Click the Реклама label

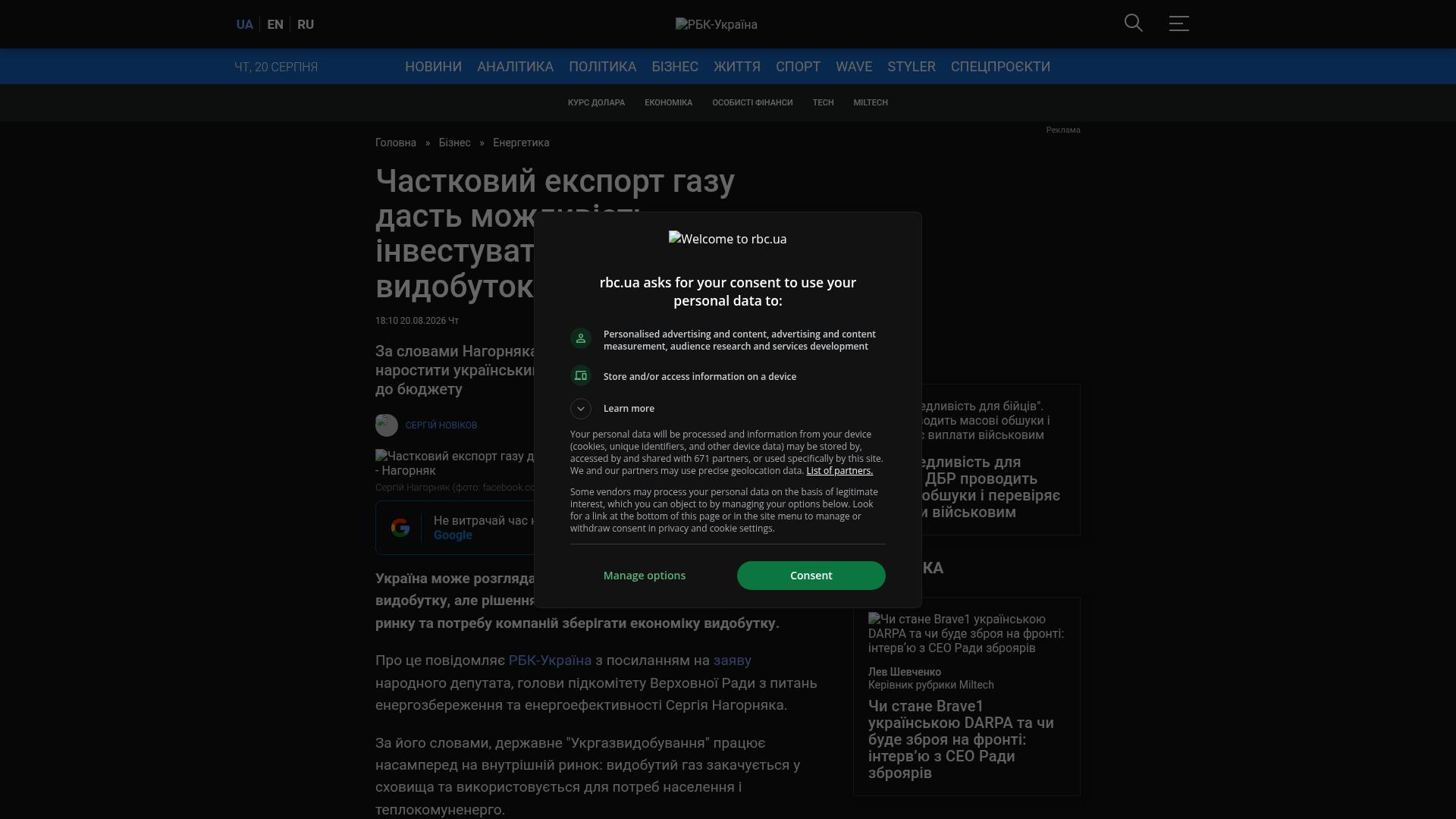click(x=1063, y=130)
